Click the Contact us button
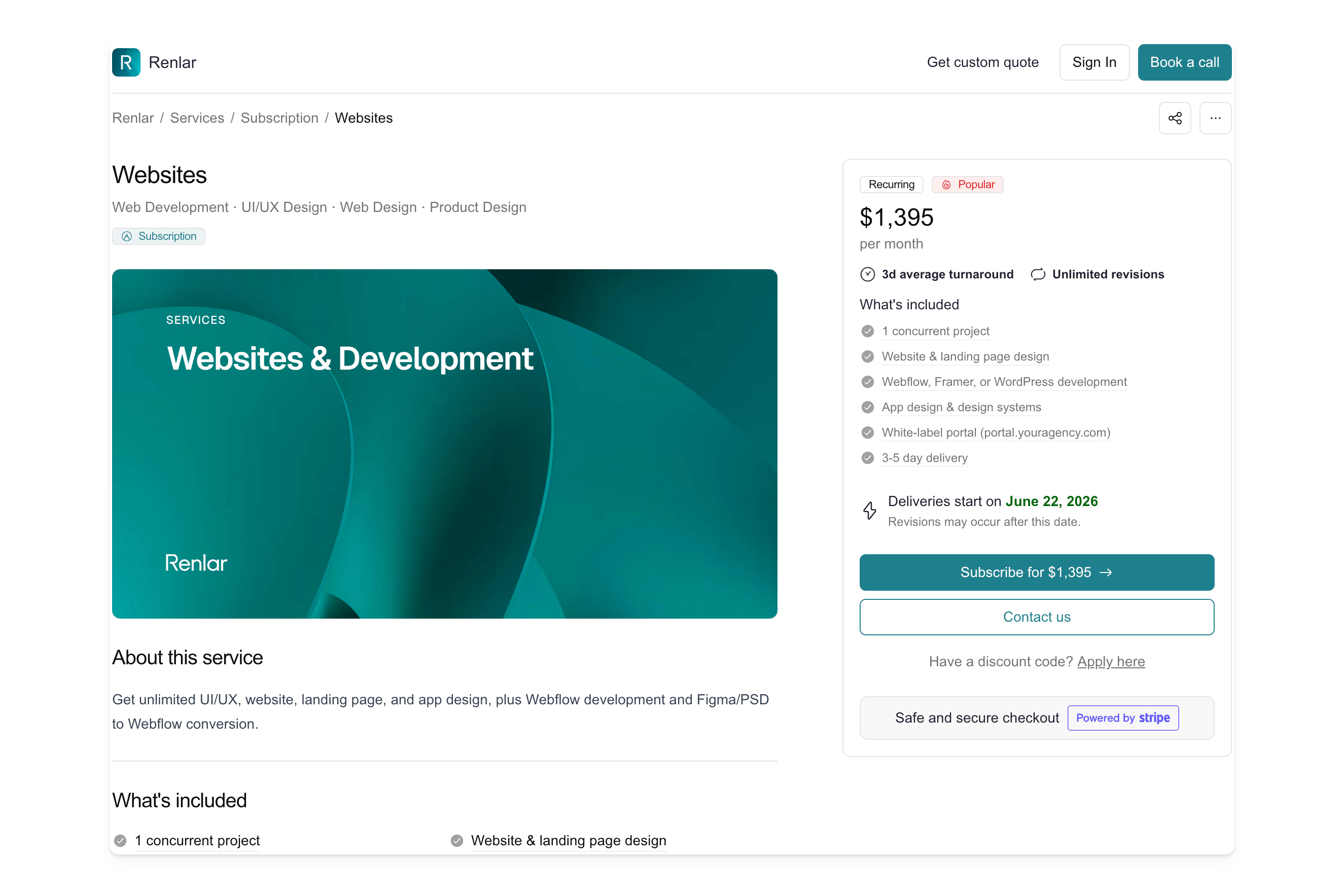 1037,617
